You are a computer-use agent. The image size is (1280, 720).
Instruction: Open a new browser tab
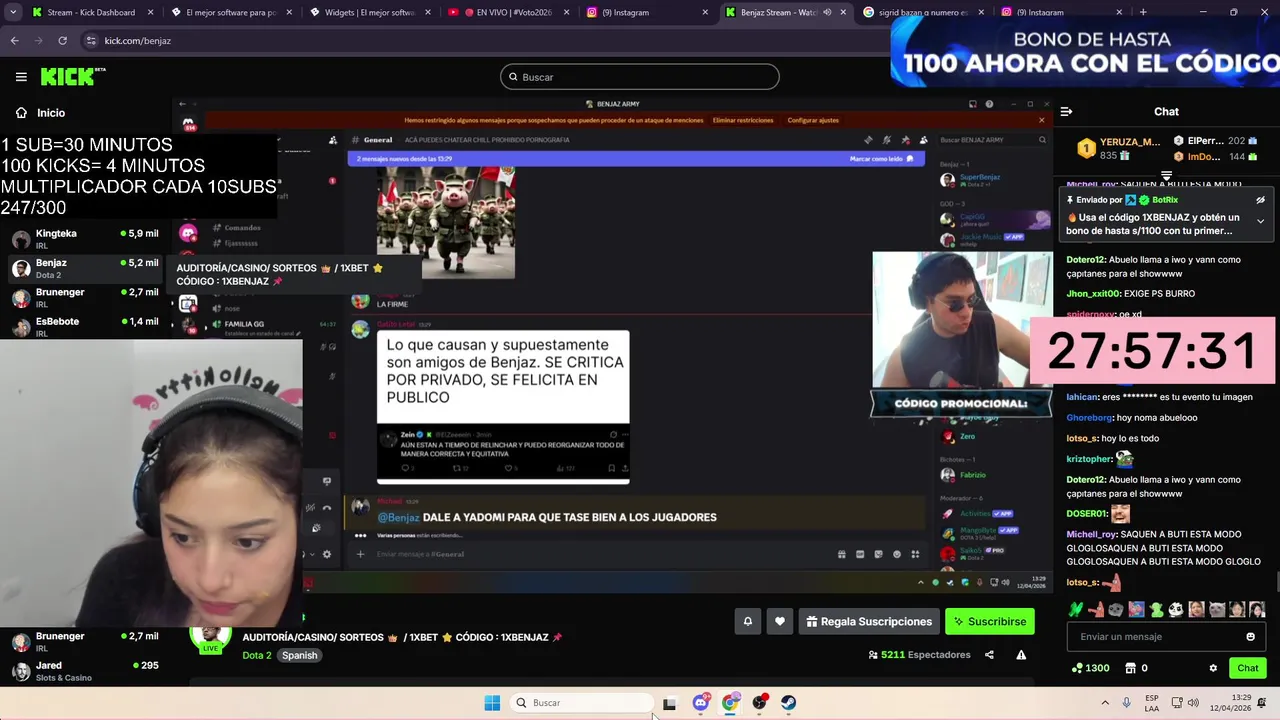tap(1143, 12)
